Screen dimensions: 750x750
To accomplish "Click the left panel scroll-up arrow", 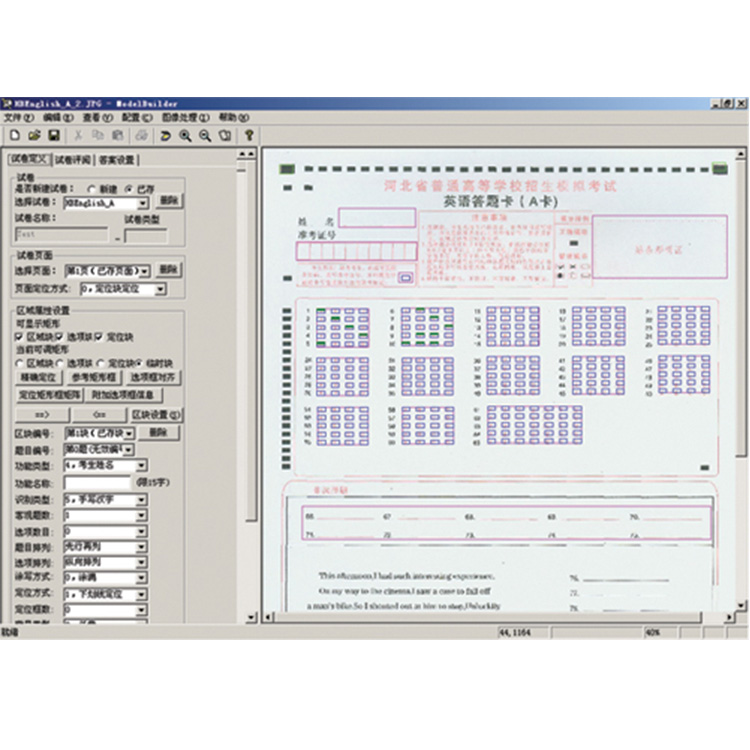I will click(x=251, y=154).
